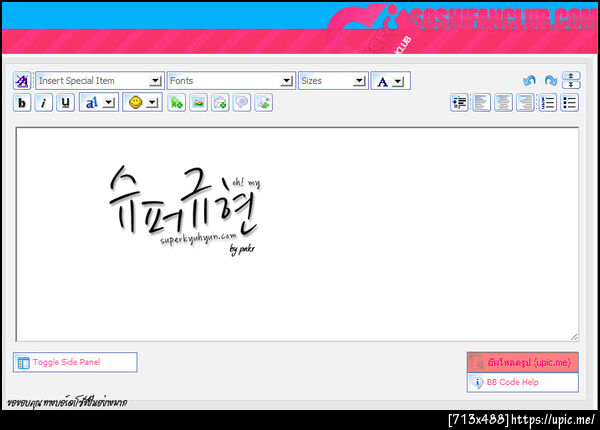Enlarge the editor with the down arrow

tap(571, 85)
